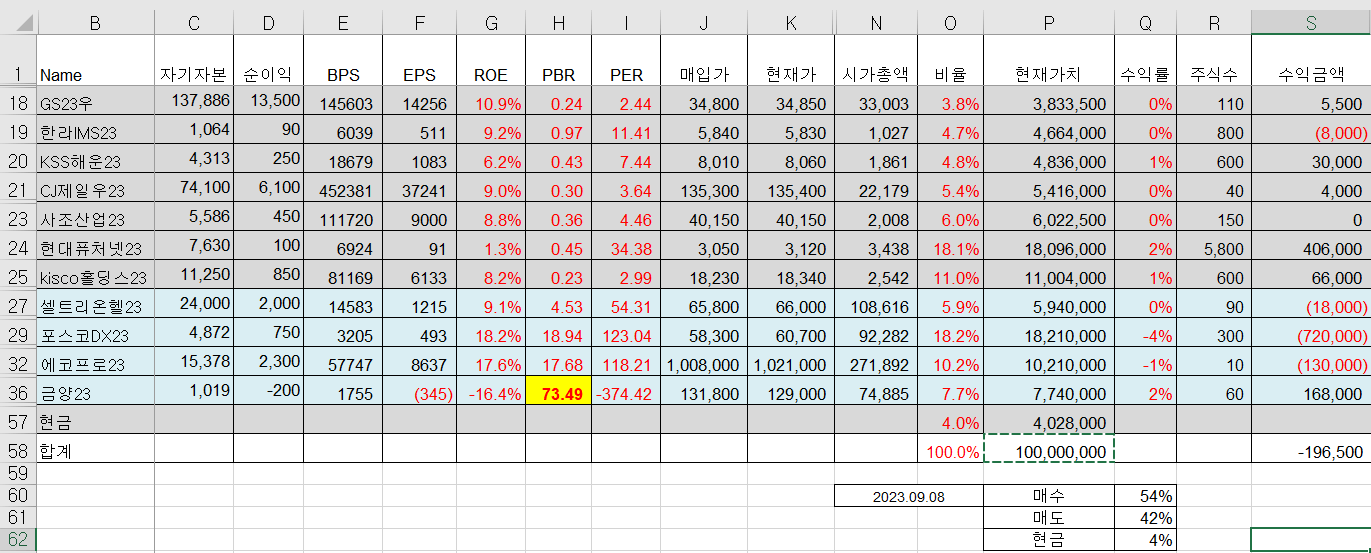This screenshot has height=553, width=1371.
Task: Click the 시가총액 header cell
Action: 875,62
